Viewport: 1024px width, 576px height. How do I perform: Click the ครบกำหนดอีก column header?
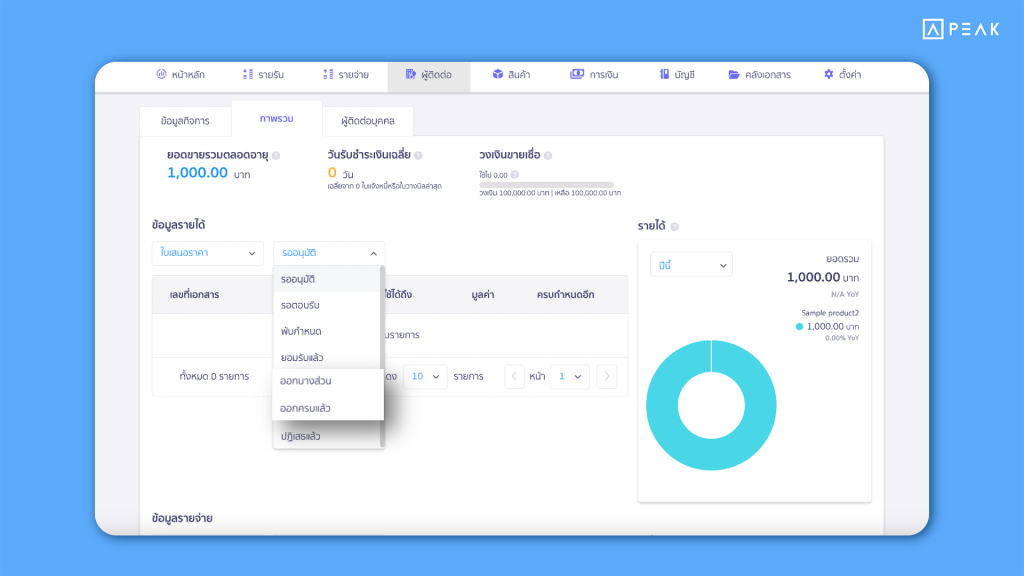(566, 295)
